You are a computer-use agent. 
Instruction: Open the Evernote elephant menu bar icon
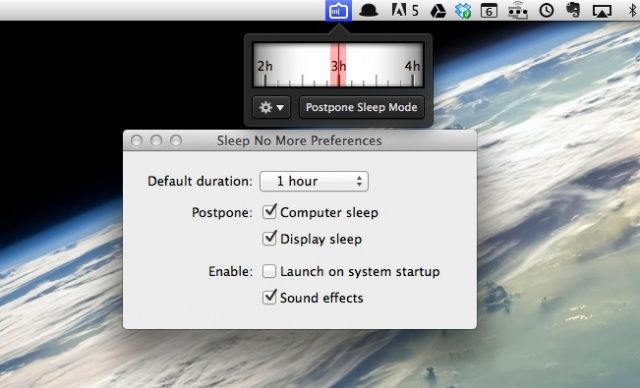(x=573, y=10)
